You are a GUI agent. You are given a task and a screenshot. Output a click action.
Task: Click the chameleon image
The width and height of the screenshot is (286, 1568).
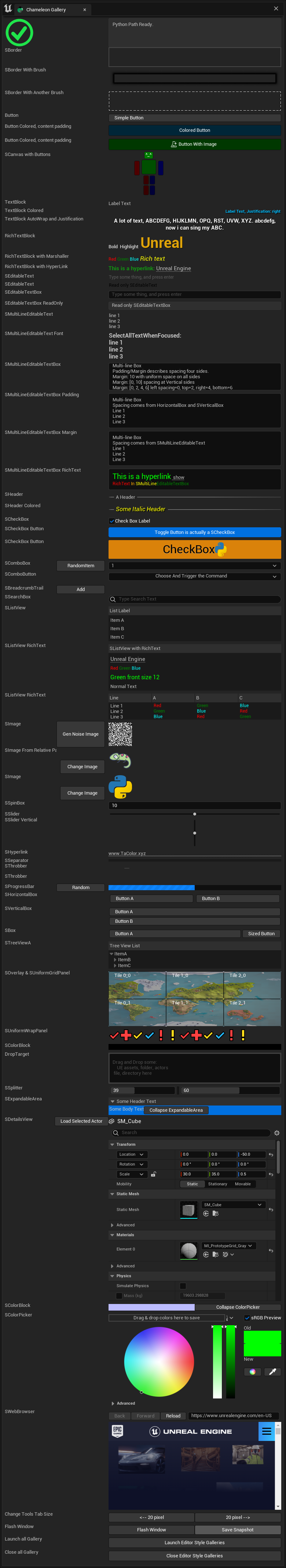click(120, 760)
